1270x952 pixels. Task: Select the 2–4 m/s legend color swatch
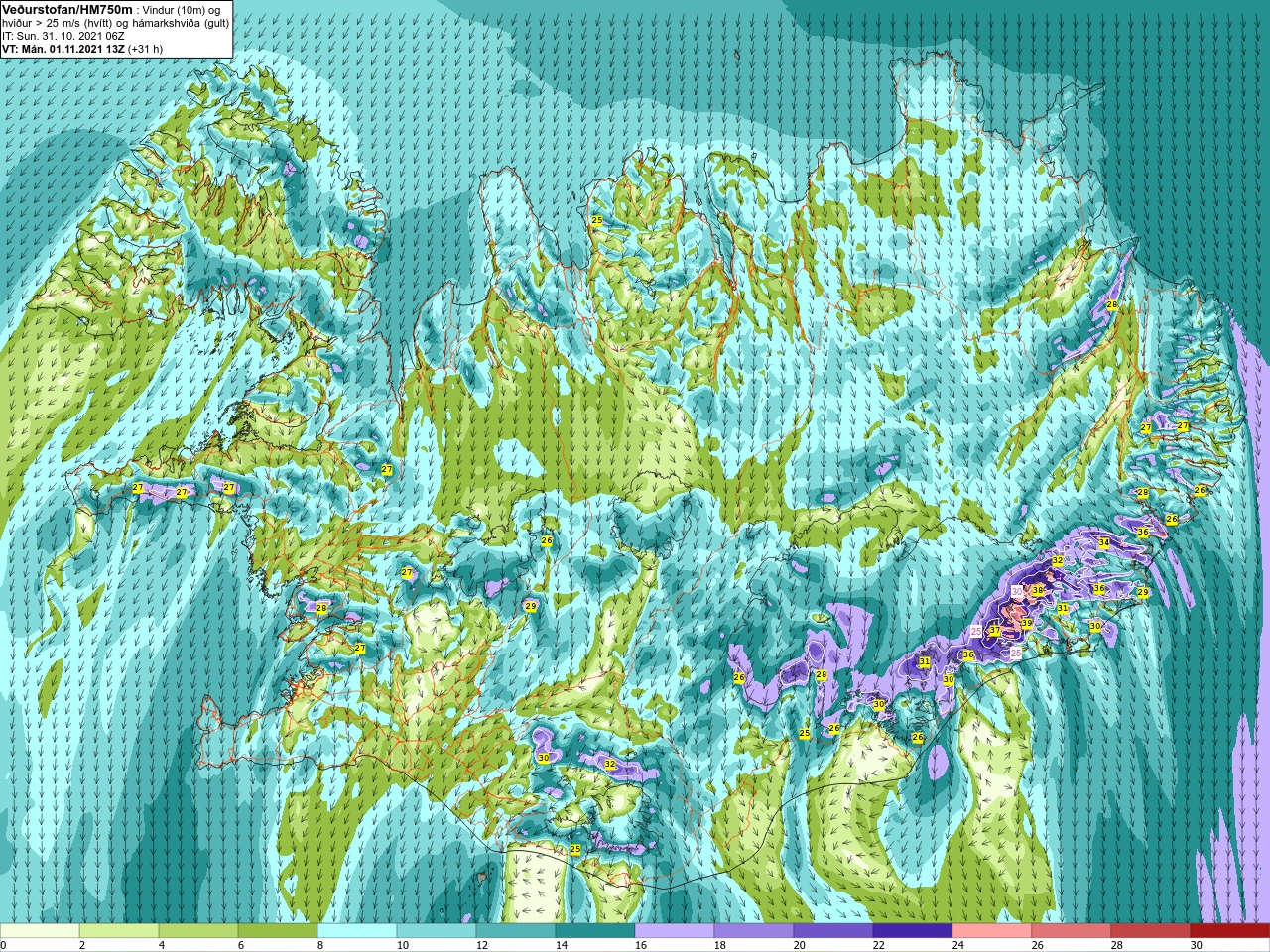pos(119,931)
